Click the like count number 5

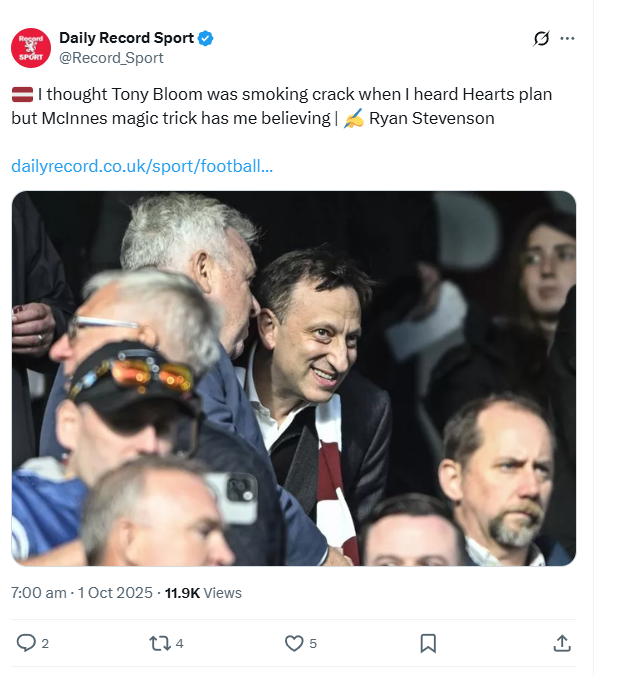(313, 644)
